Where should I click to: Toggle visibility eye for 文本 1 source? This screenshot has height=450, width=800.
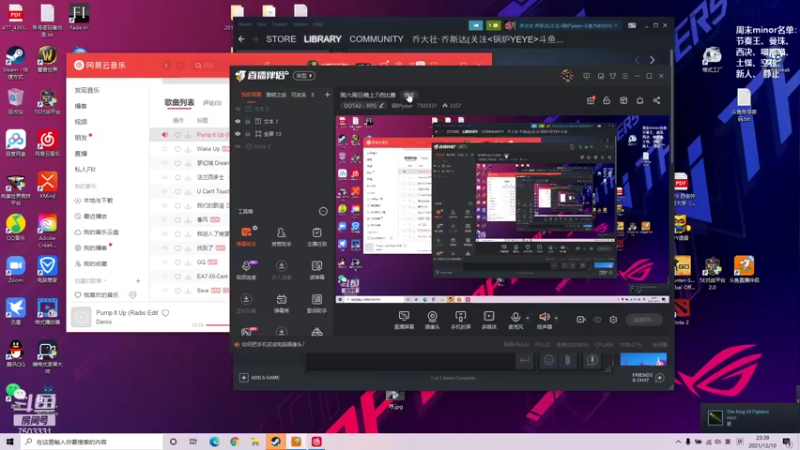tap(238, 121)
